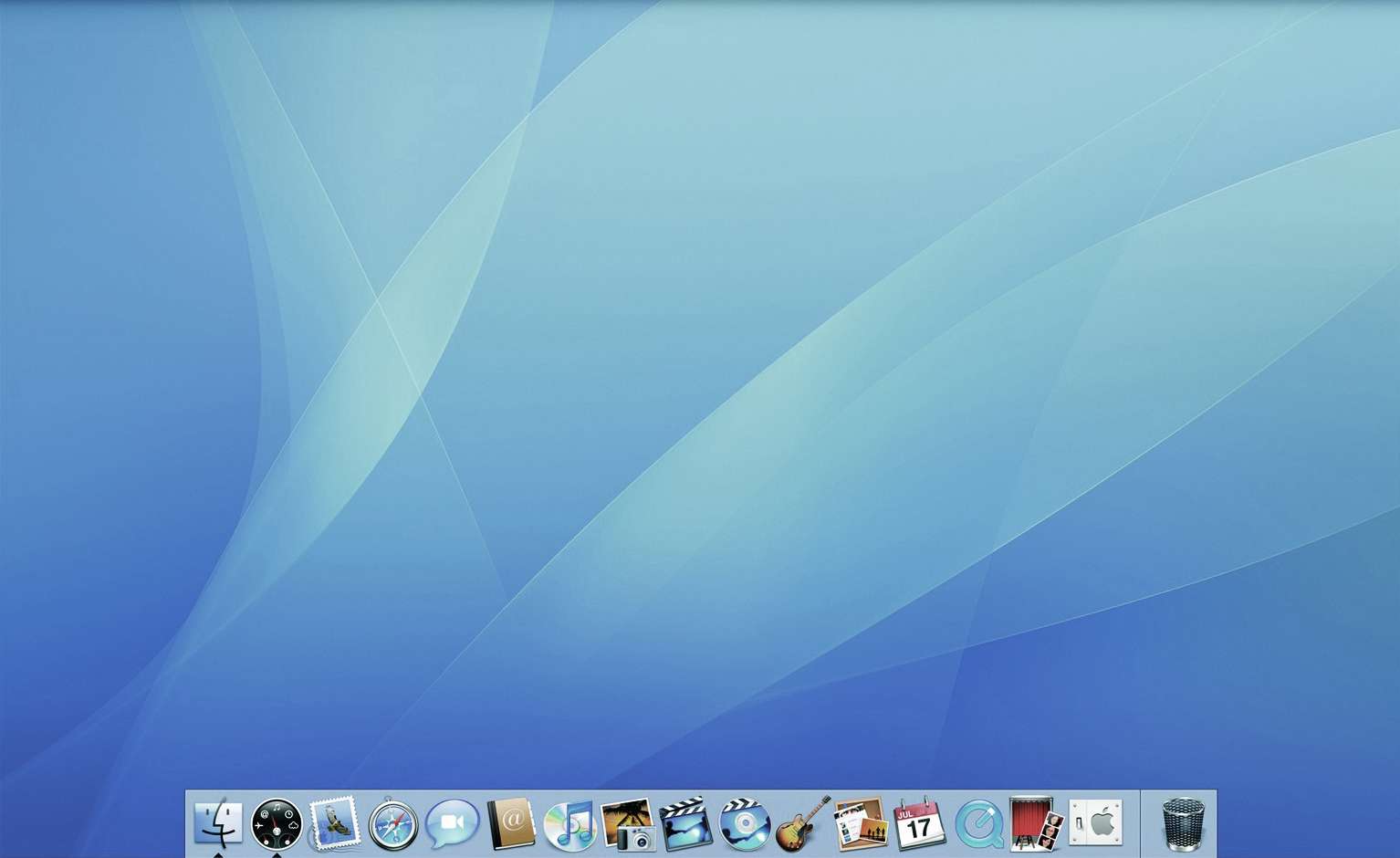
Task: Launch iMovie clapperboard icon
Action: pyautogui.click(x=686, y=823)
